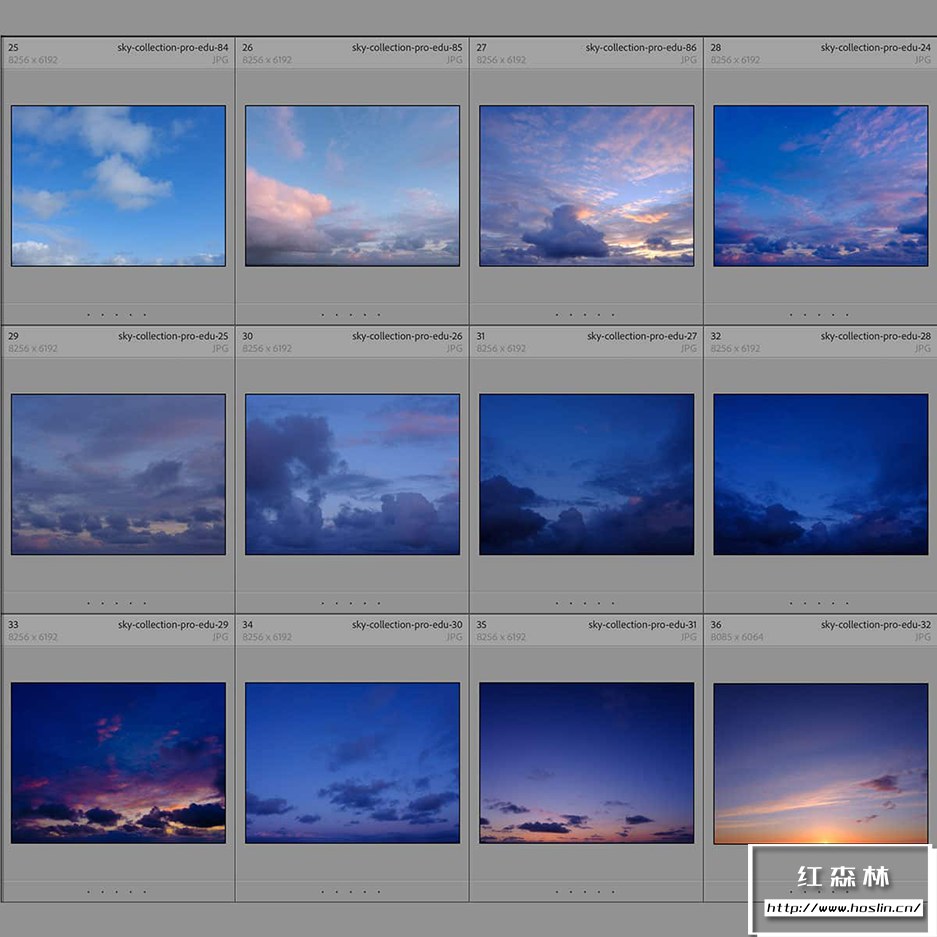The width and height of the screenshot is (937, 937).
Task: Click index number 31 in the grid
Action: [480, 336]
